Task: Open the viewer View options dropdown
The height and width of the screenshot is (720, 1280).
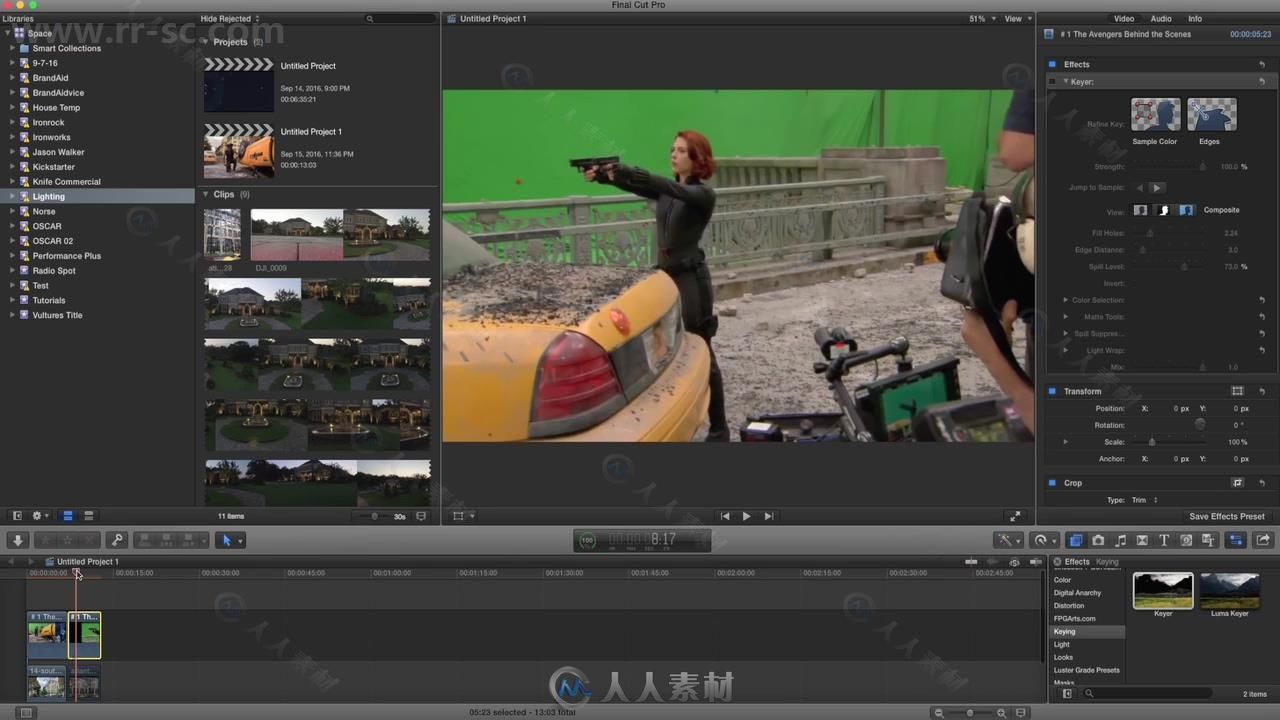Action: pos(1017,19)
